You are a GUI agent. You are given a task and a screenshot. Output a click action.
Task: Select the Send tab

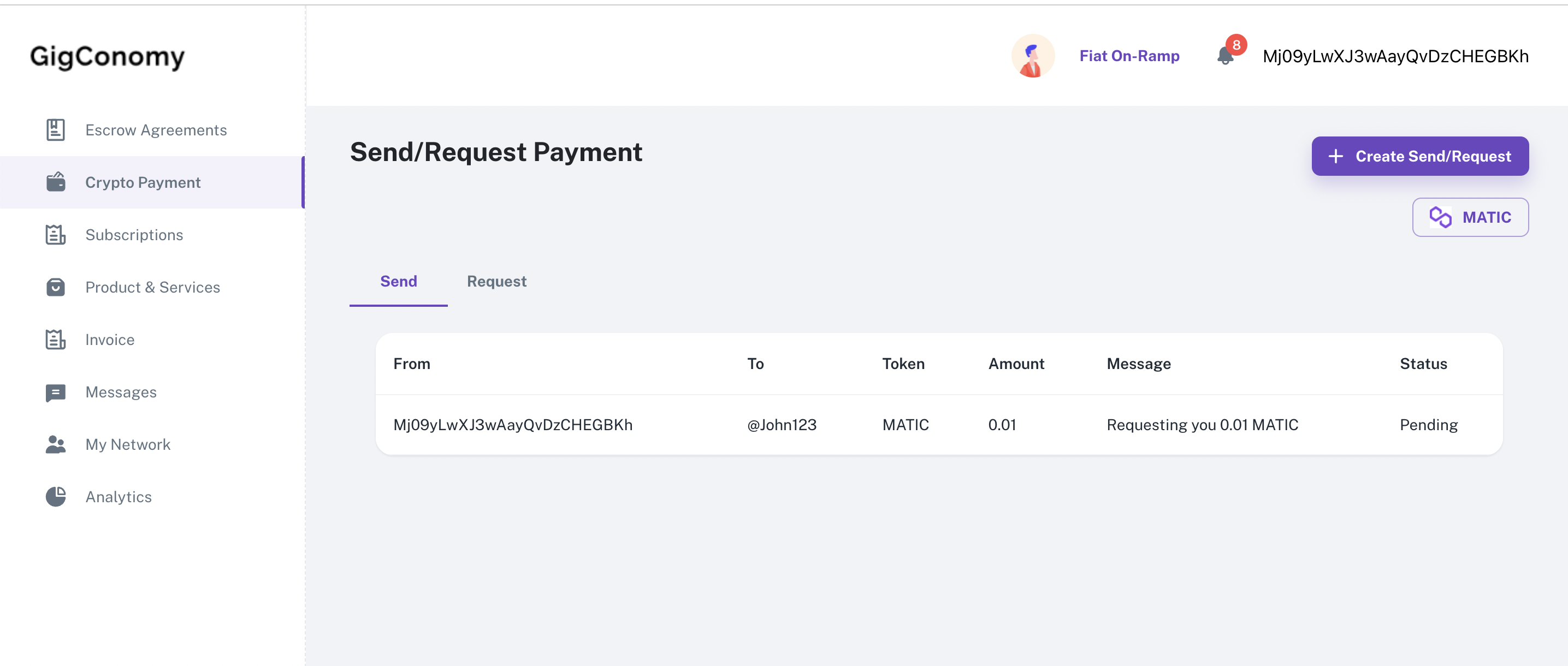[397, 281]
